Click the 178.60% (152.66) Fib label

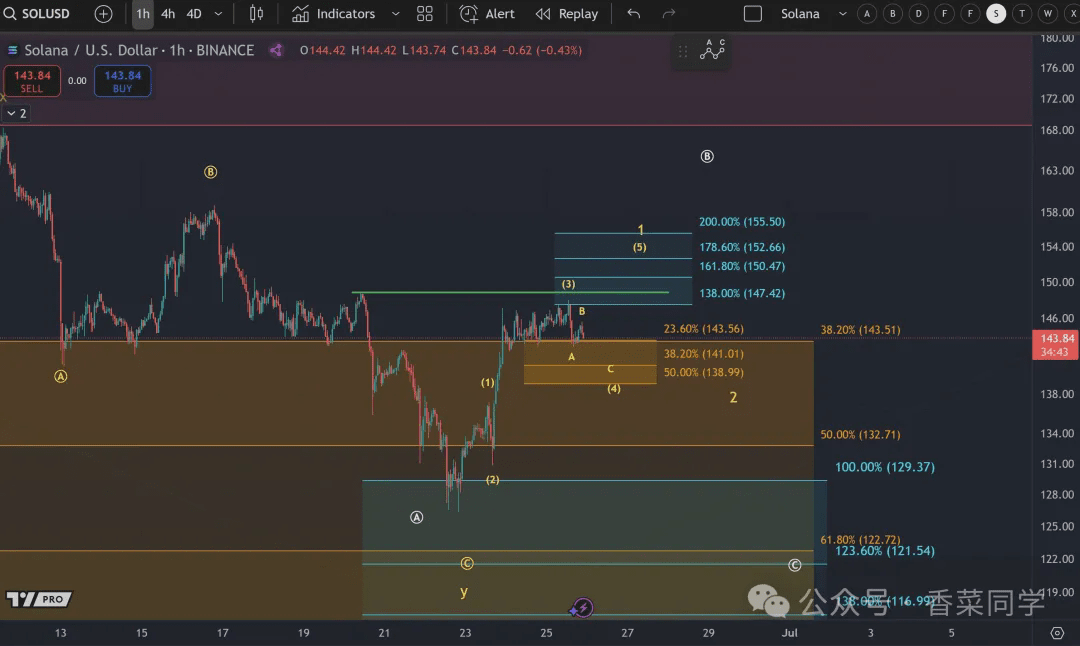coord(742,247)
